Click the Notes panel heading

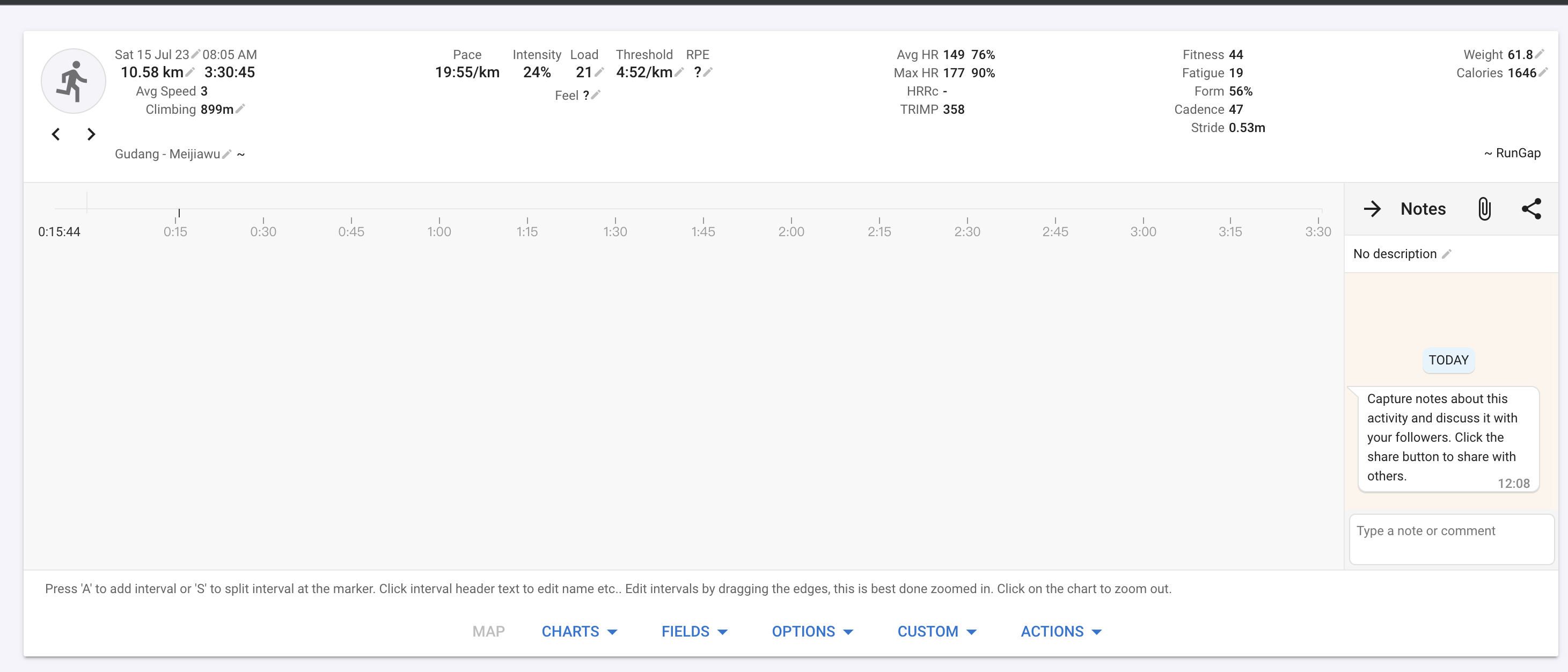(1423, 209)
